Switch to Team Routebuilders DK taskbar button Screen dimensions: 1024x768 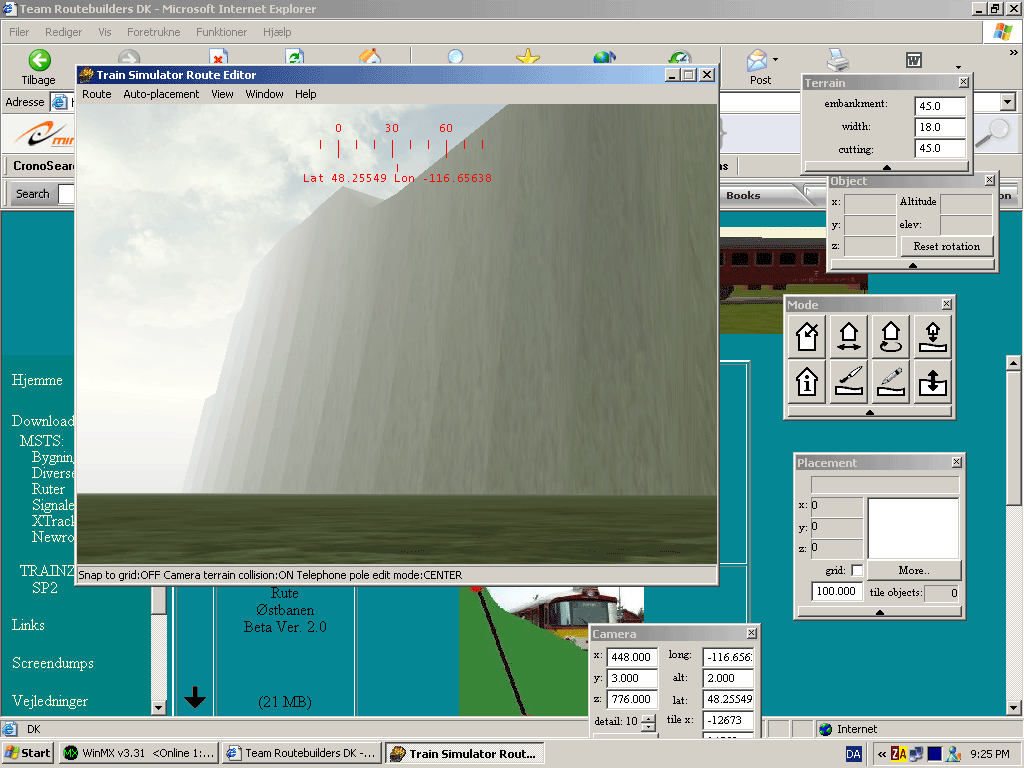coord(302,753)
